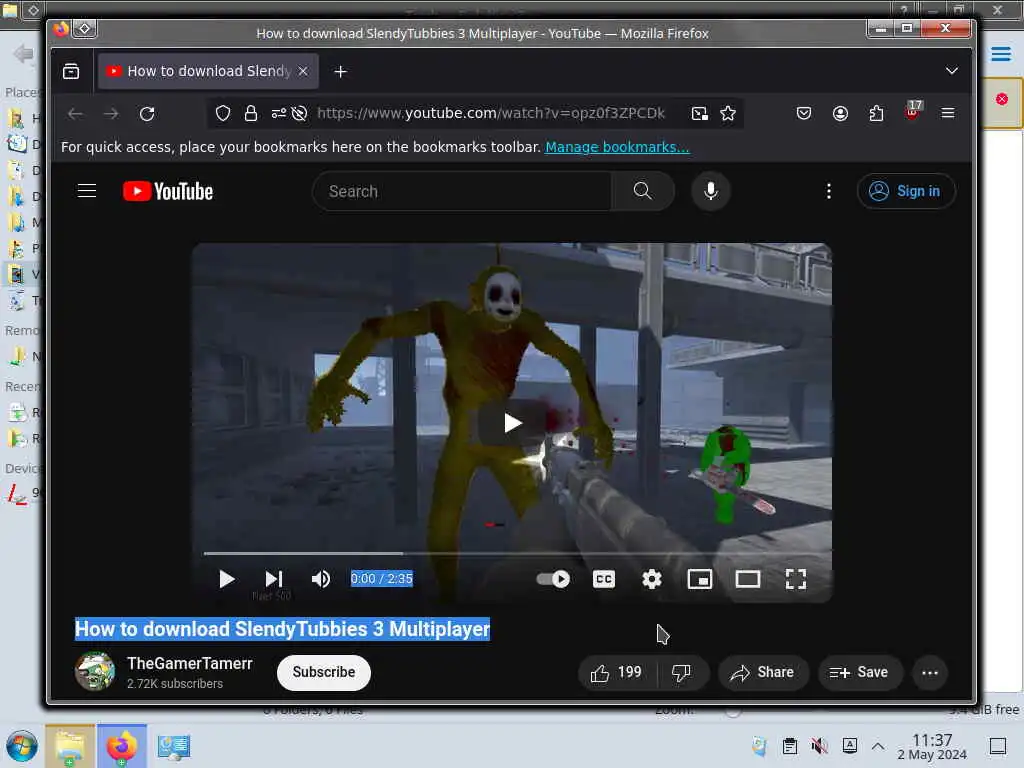This screenshot has width=1024, height=768.
Task: Go to the YouTube home logo
Action: point(168,191)
